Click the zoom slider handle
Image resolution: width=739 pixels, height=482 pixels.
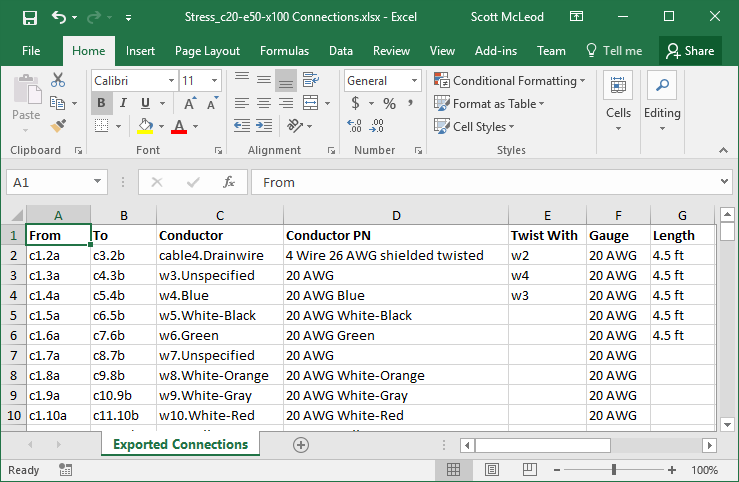coord(614,469)
